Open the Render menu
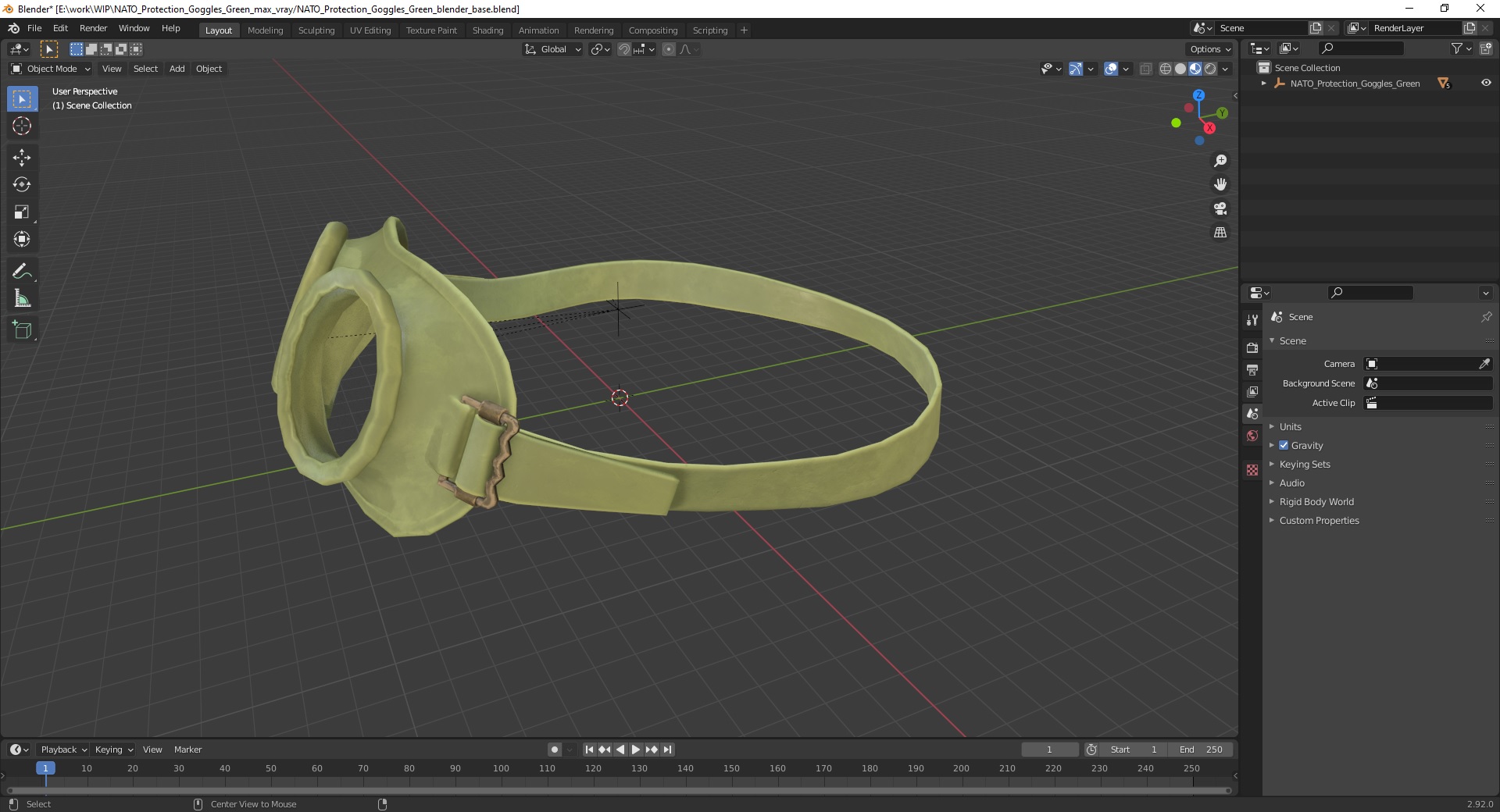This screenshot has width=1500, height=812. point(93,28)
